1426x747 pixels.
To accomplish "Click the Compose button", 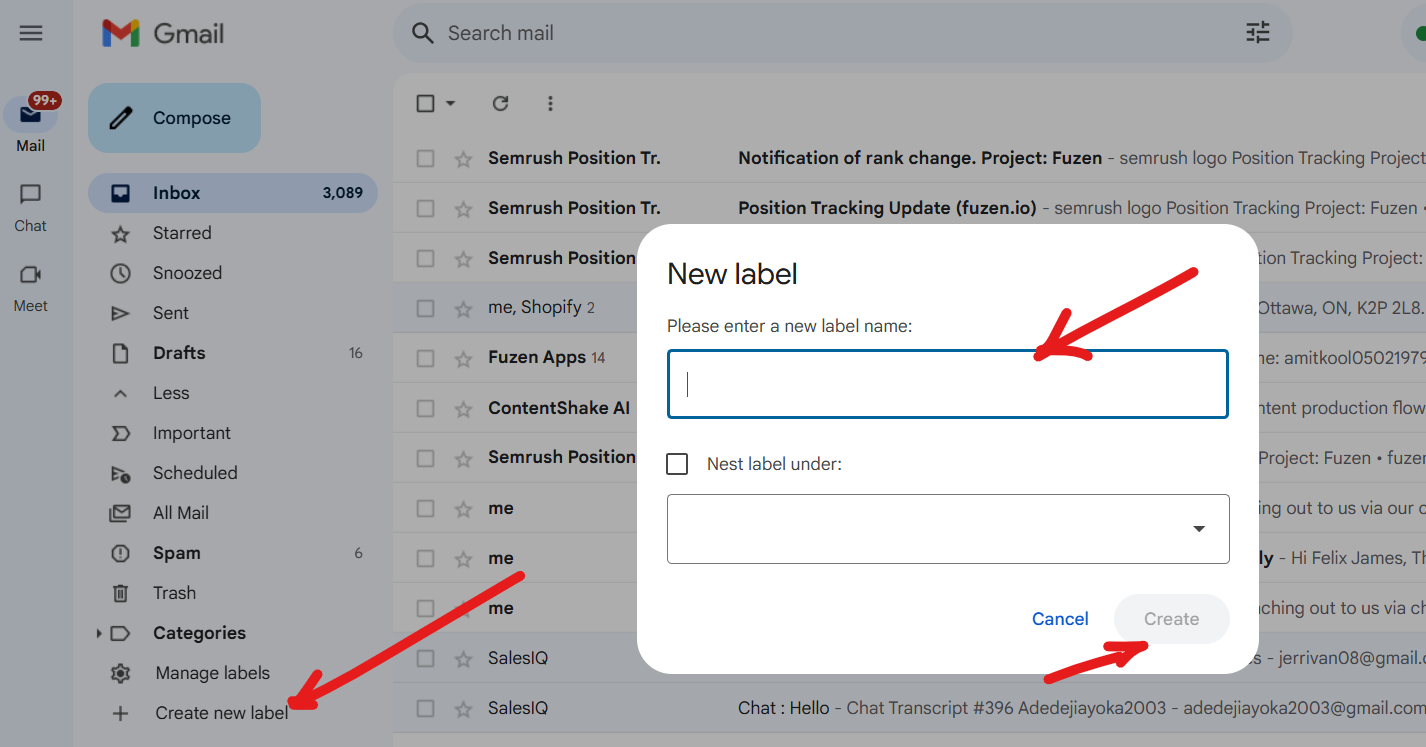I will [x=174, y=118].
